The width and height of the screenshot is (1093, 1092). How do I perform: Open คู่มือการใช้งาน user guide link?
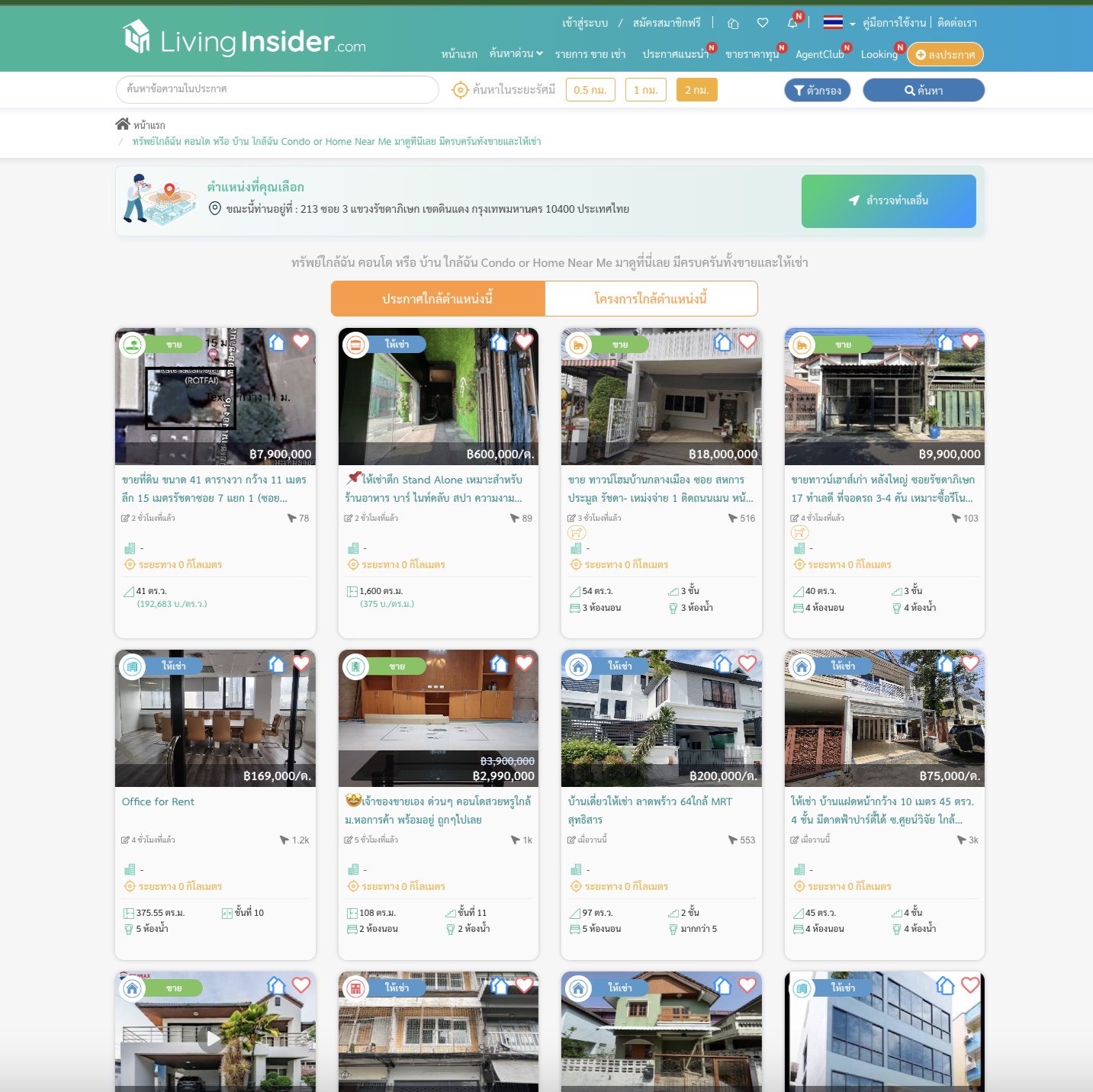tap(894, 23)
